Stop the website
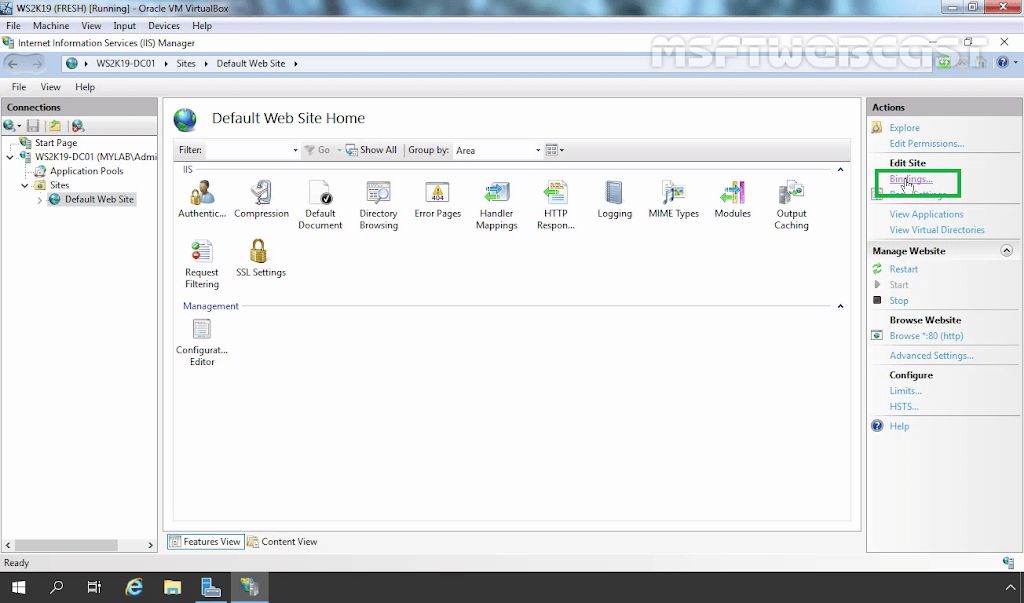This screenshot has width=1024, height=603. coord(899,301)
